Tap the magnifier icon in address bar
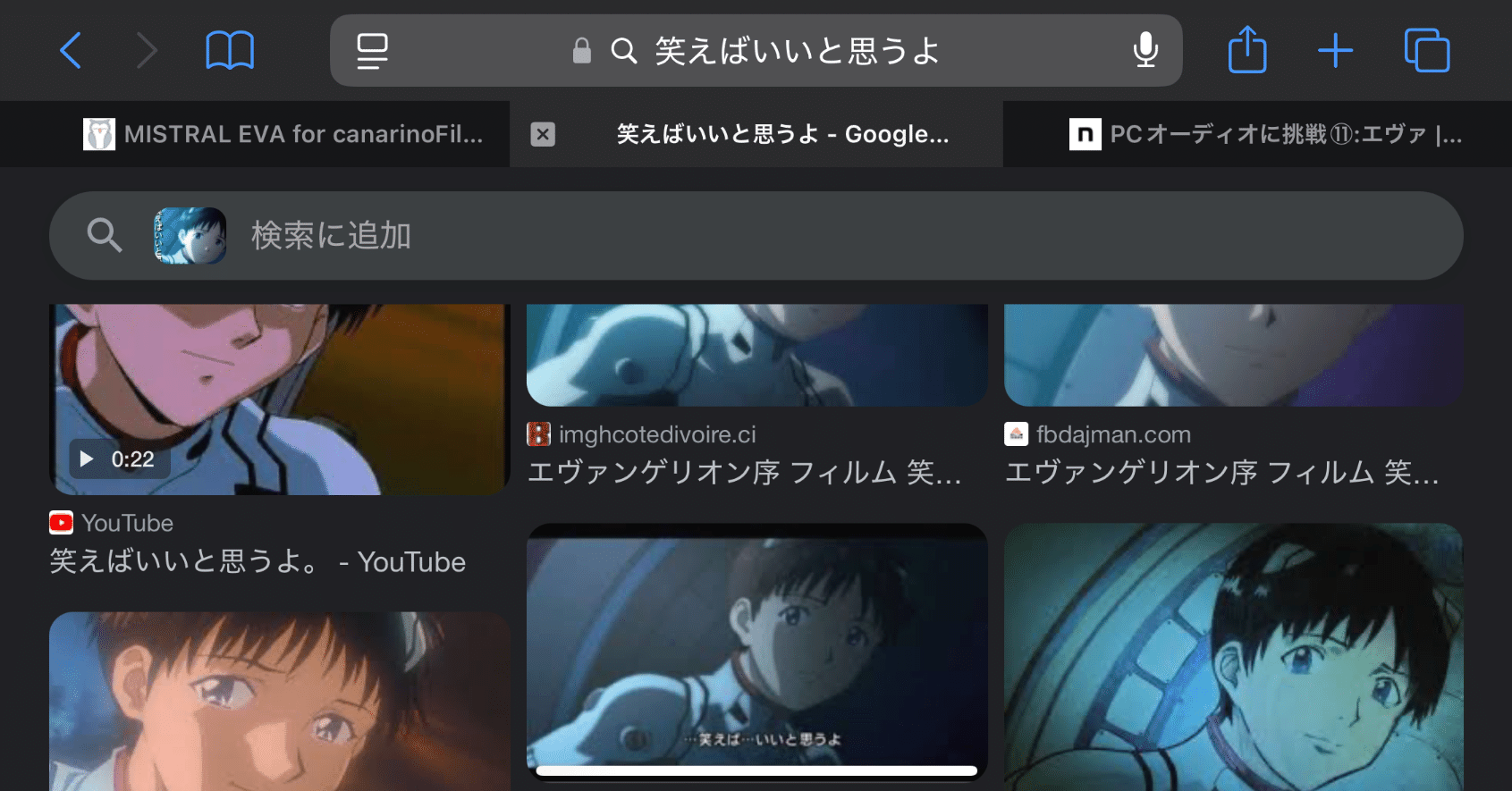 click(x=624, y=50)
